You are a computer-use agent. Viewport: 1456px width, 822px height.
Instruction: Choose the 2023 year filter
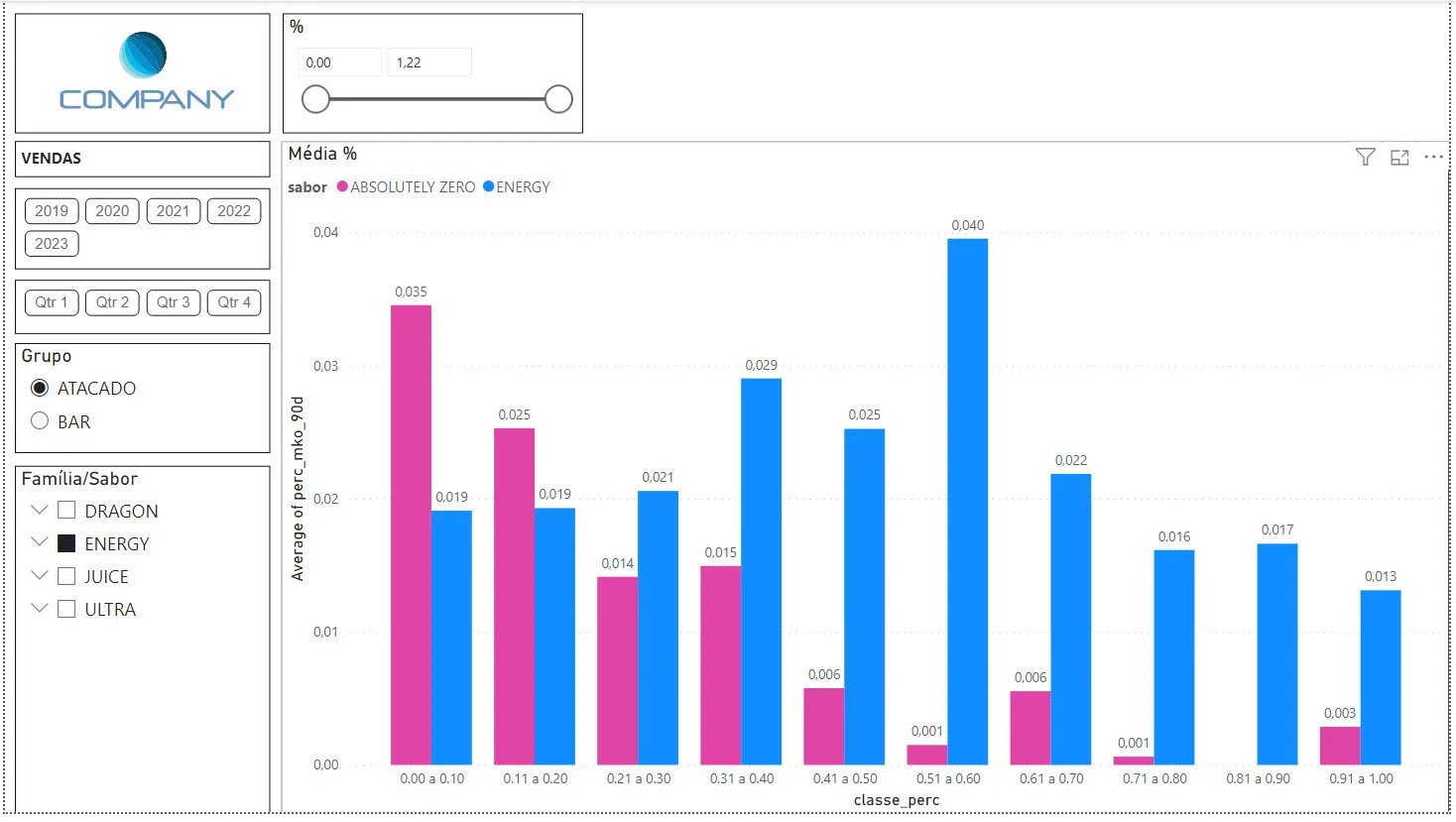click(52, 244)
